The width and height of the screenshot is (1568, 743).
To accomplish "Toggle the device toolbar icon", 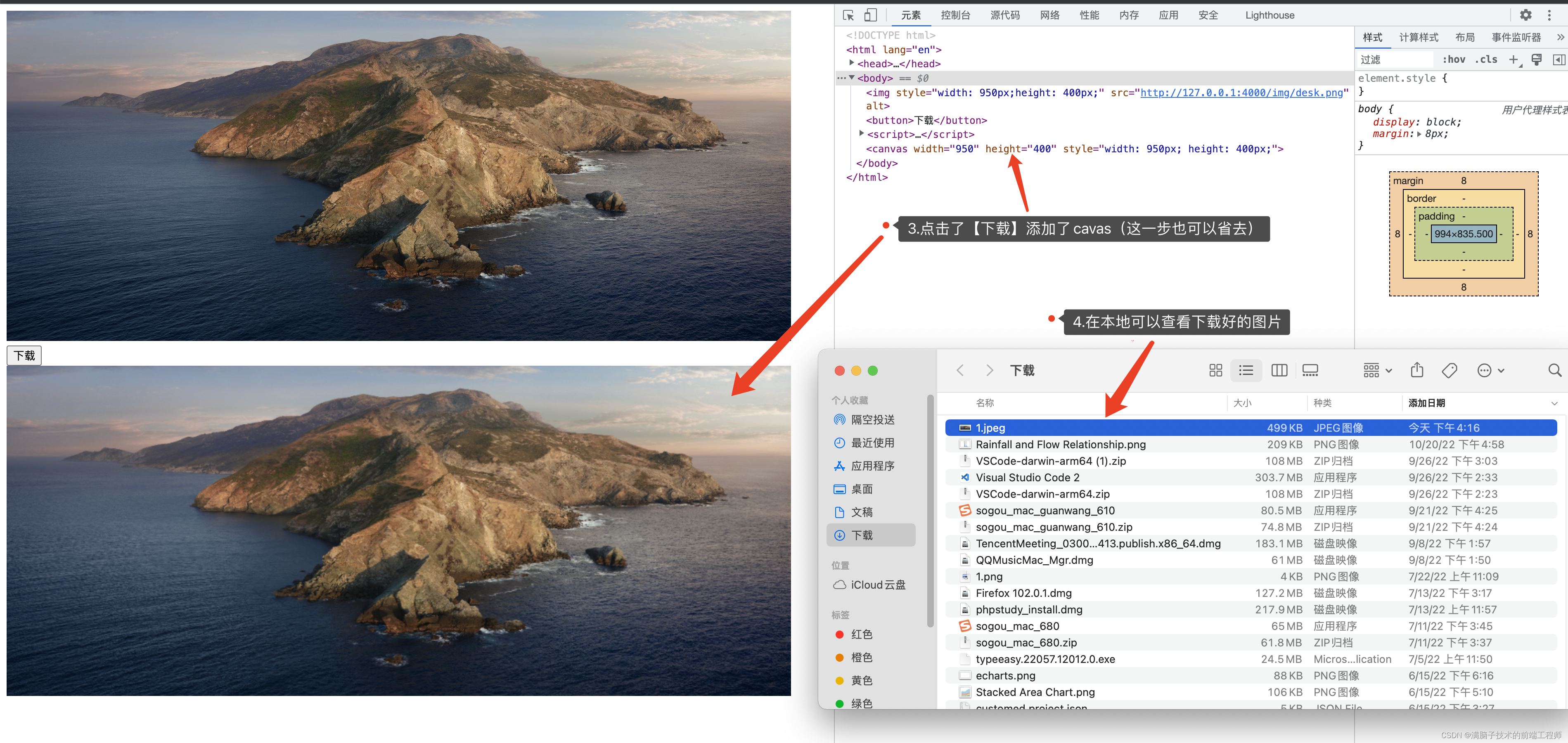I will pyautogui.click(x=871, y=15).
